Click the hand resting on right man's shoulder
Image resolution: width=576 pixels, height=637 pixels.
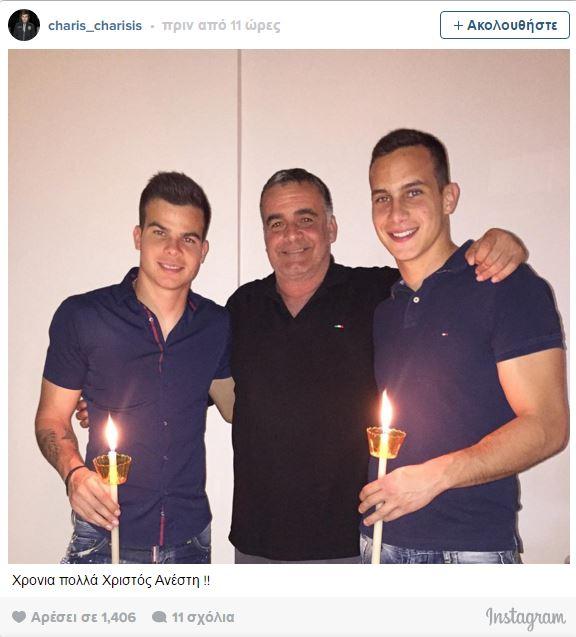click(496, 255)
